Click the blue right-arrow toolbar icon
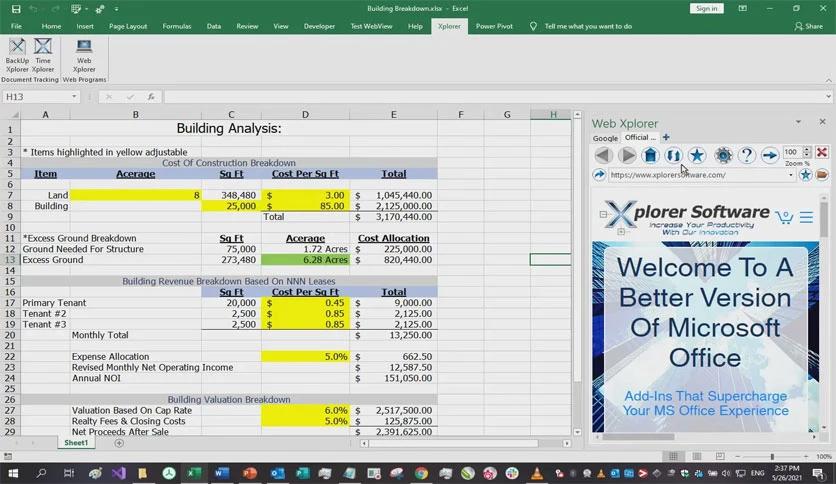836x484 pixels. [x=769, y=155]
